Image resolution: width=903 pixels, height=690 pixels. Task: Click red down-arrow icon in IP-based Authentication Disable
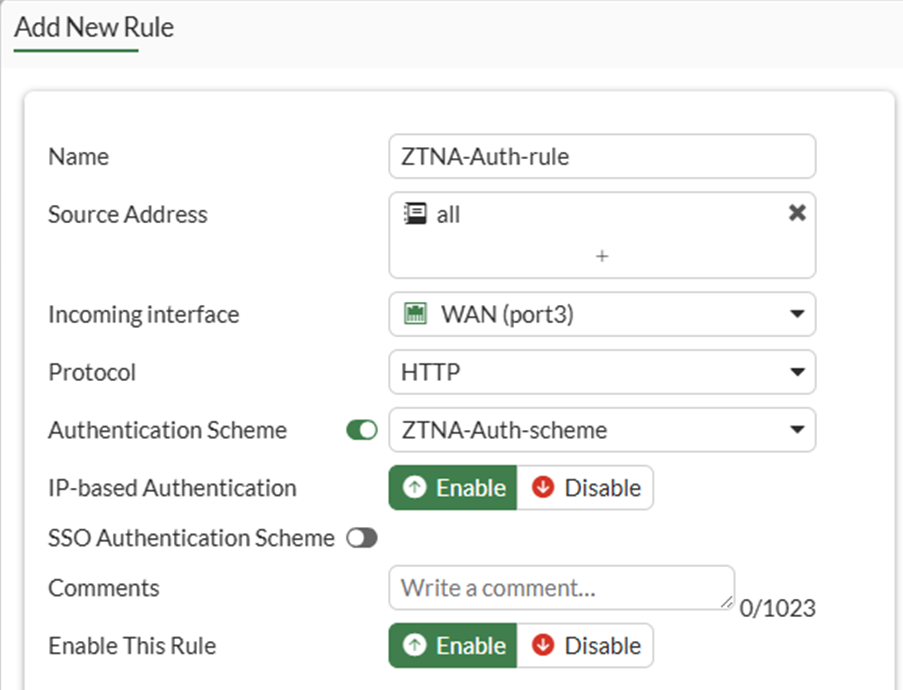coord(544,488)
